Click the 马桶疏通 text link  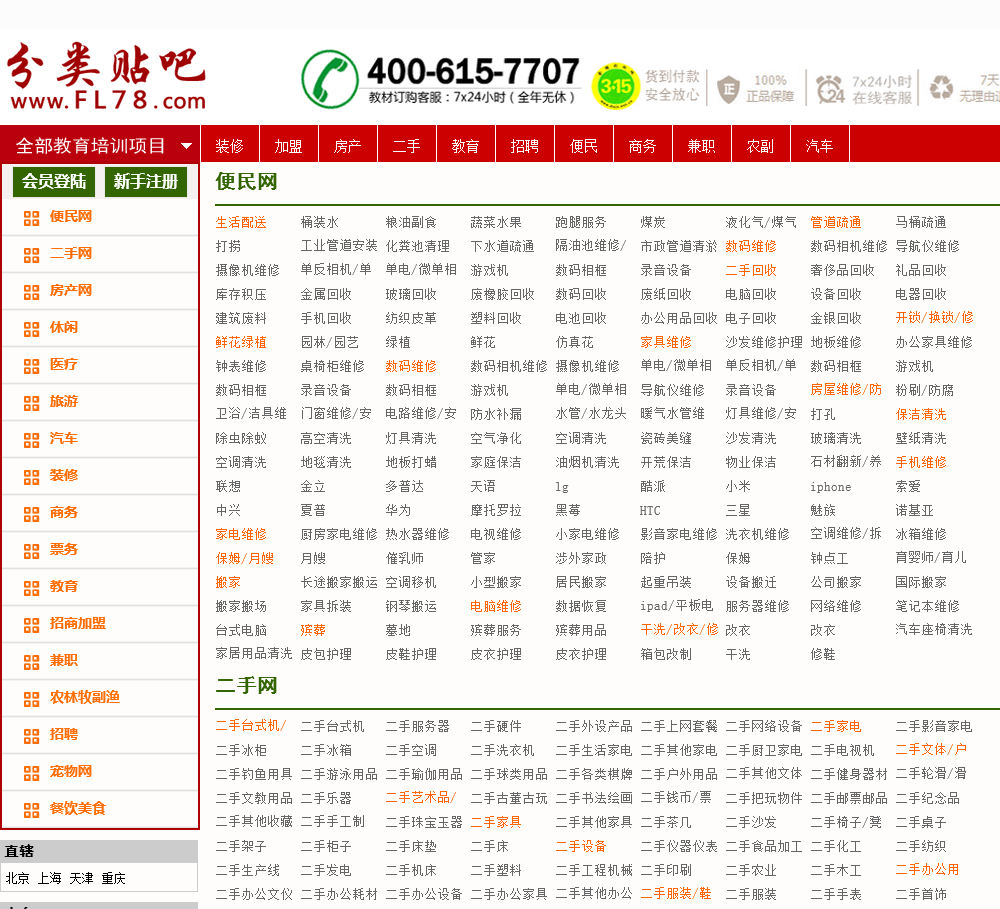click(921, 222)
